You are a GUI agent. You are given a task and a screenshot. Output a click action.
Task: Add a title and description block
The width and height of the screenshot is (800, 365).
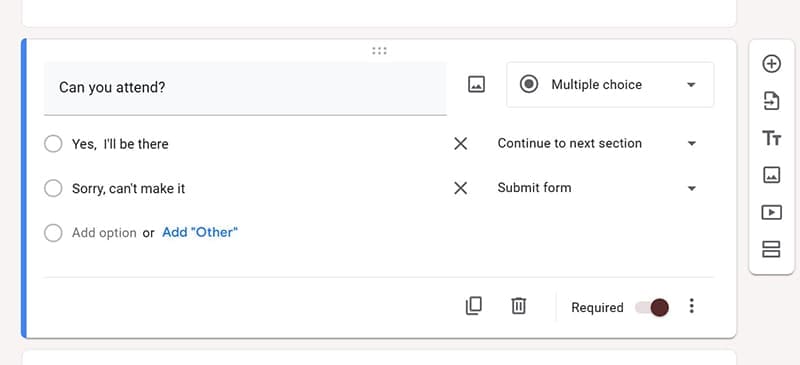771,138
